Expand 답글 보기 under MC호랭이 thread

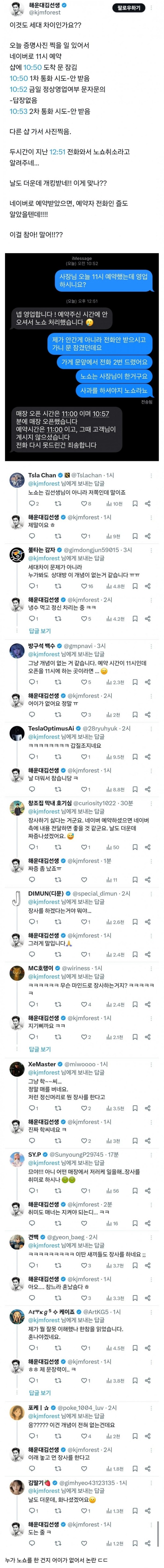tap(40, 1049)
